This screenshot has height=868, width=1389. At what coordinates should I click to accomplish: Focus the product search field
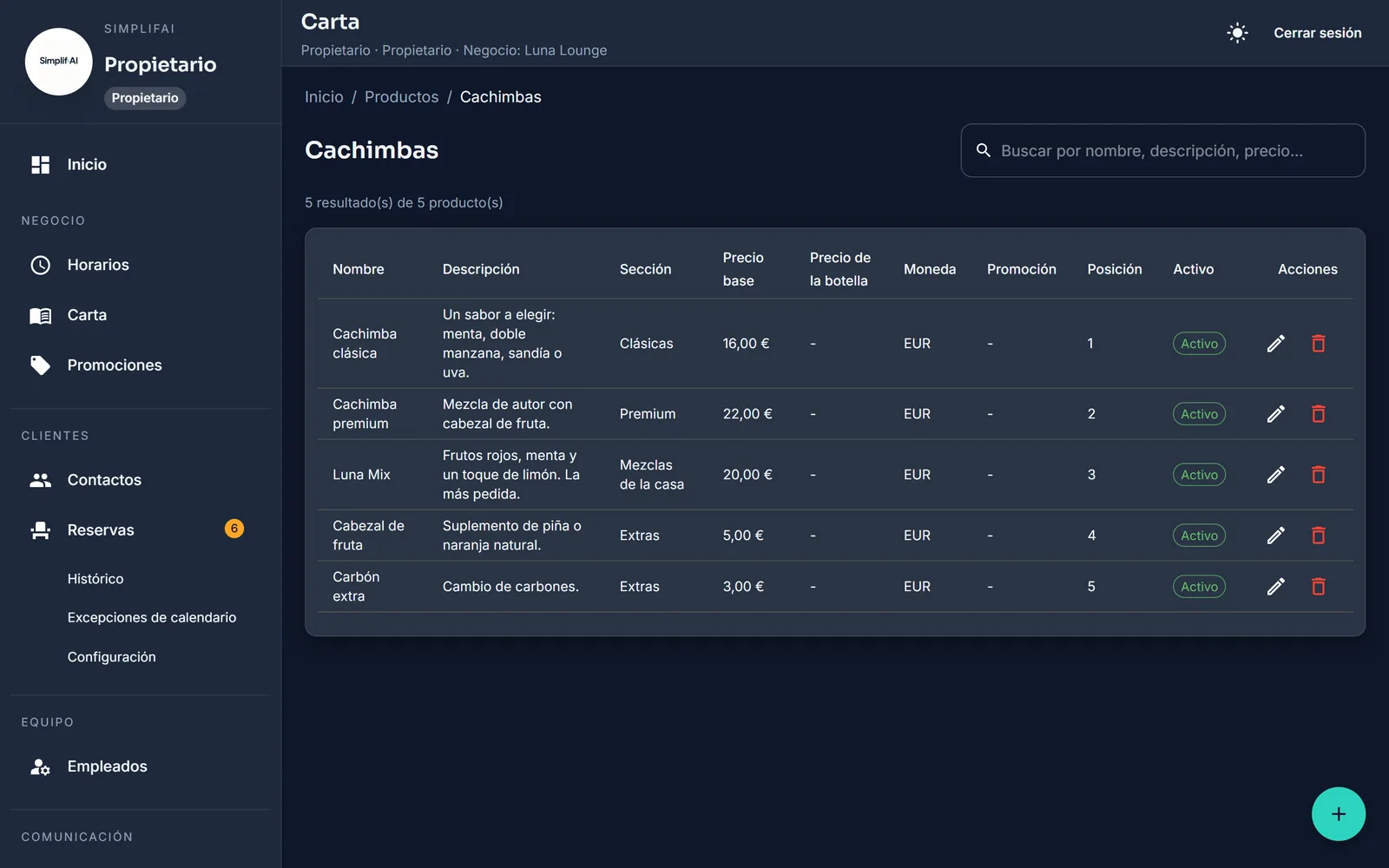click(x=1162, y=150)
